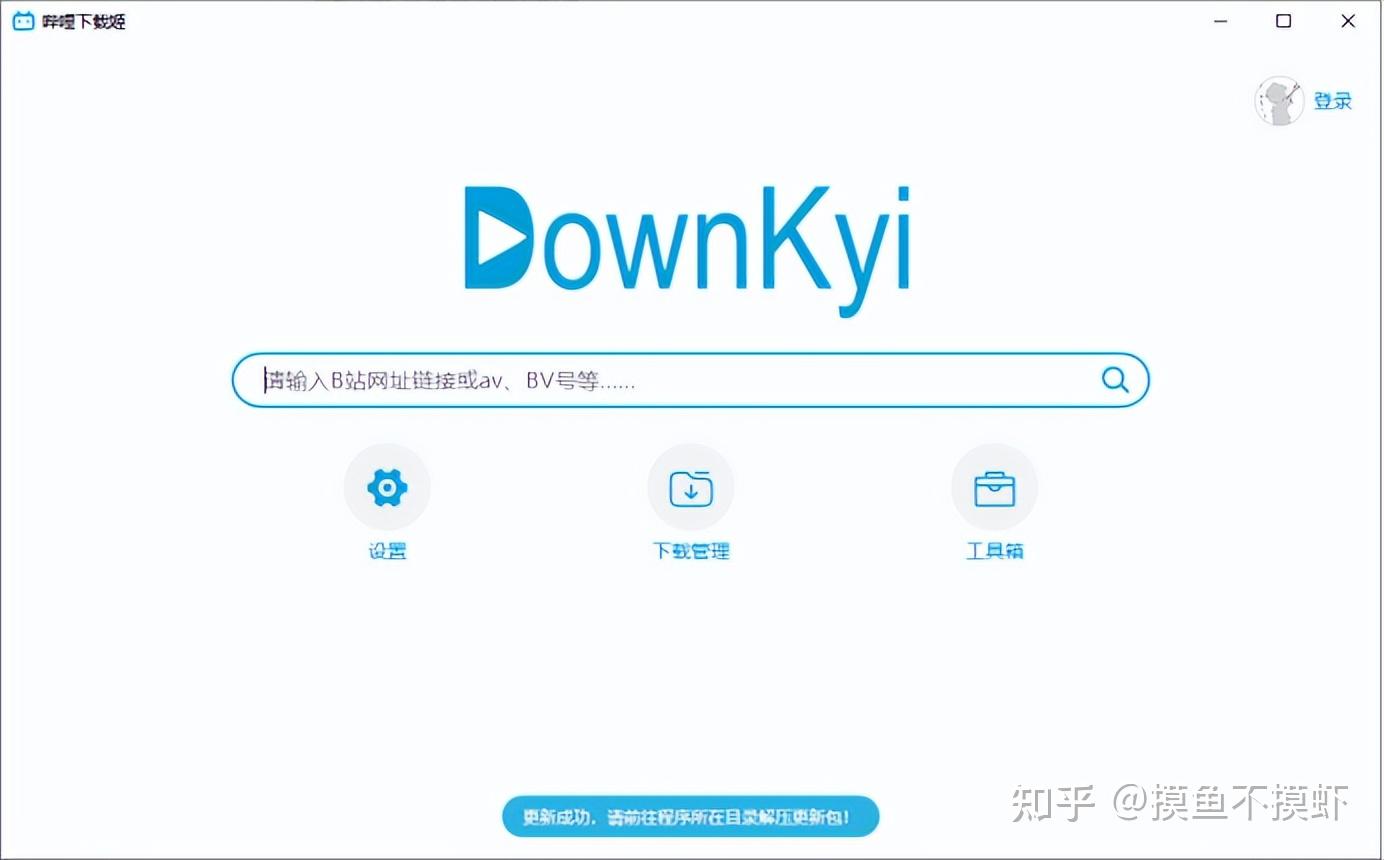Open Settings via the gear icon
The width and height of the screenshot is (1384, 860).
click(x=387, y=488)
